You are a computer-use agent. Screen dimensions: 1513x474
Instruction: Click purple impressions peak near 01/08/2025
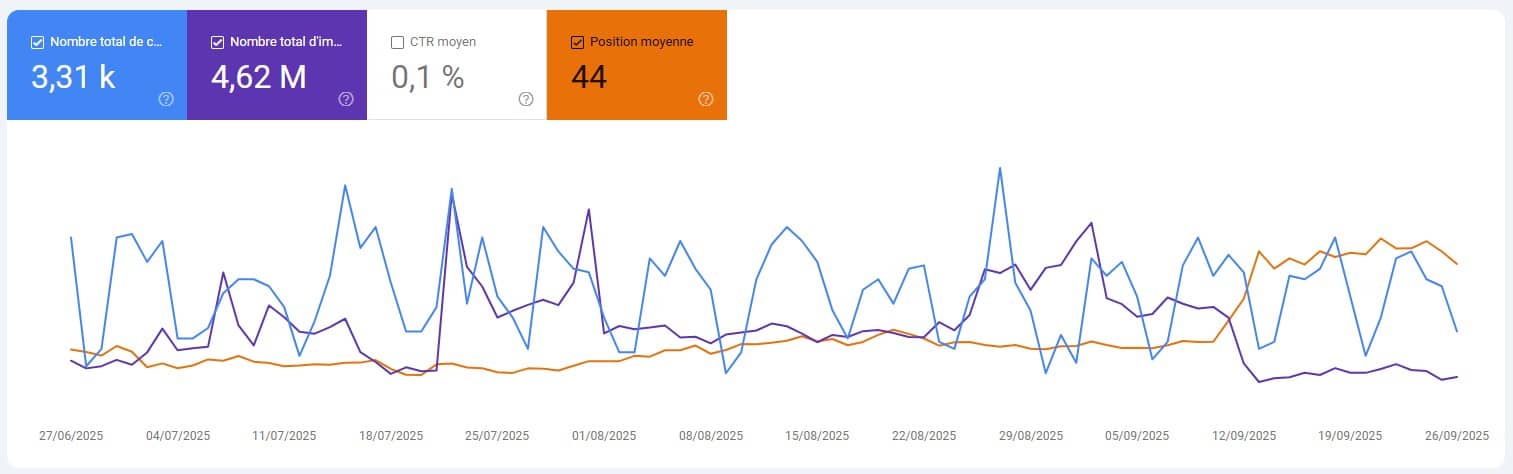point(589,210)
